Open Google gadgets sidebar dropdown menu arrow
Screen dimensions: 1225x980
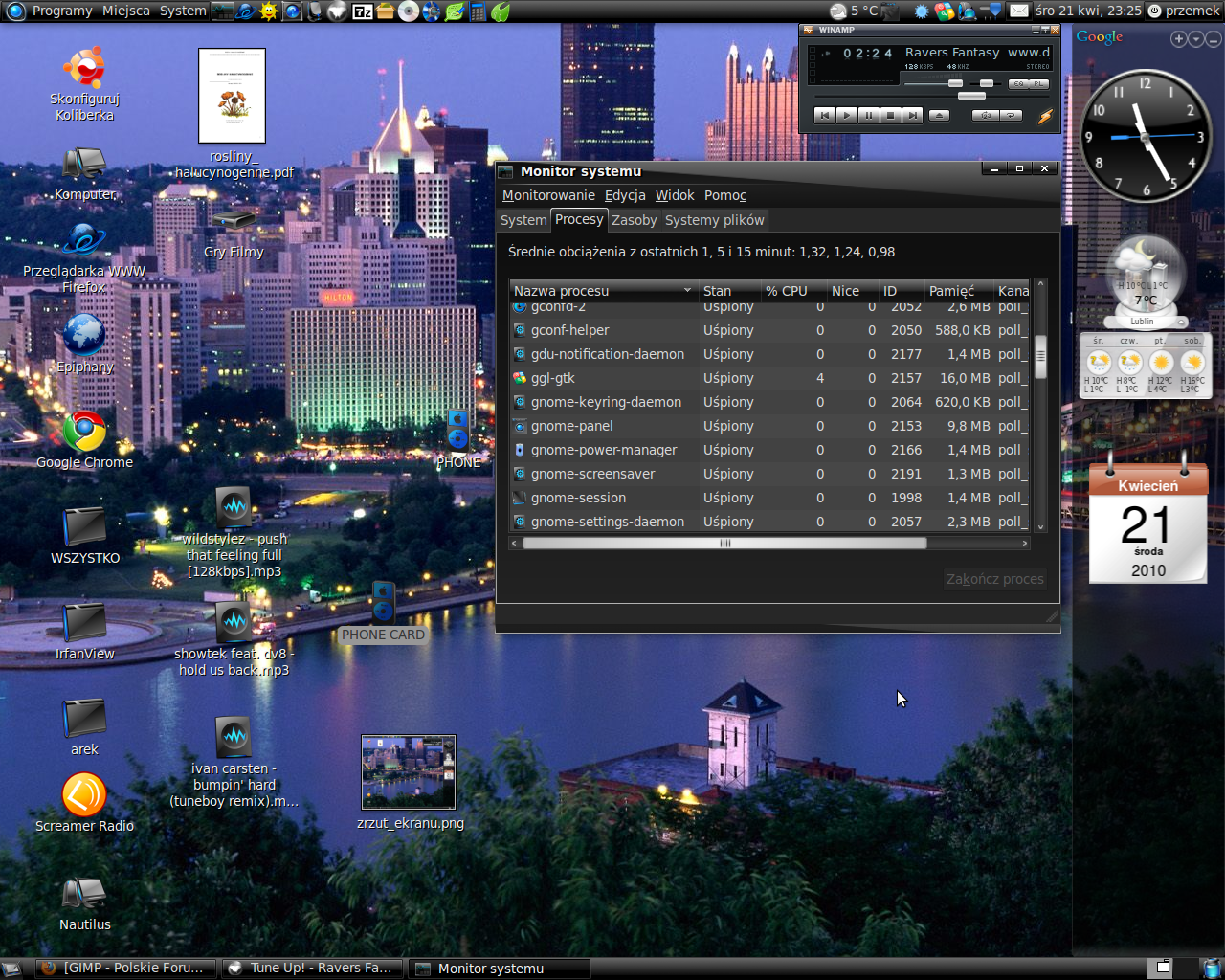pos(1195,39)
